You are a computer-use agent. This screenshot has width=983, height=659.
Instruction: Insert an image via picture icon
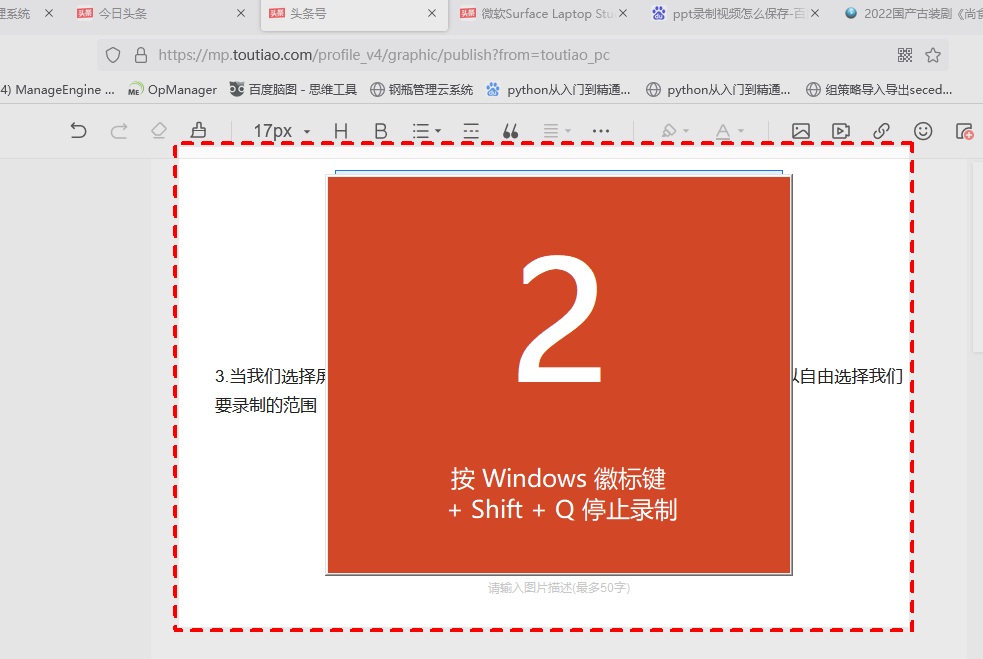tap(801, 131)
